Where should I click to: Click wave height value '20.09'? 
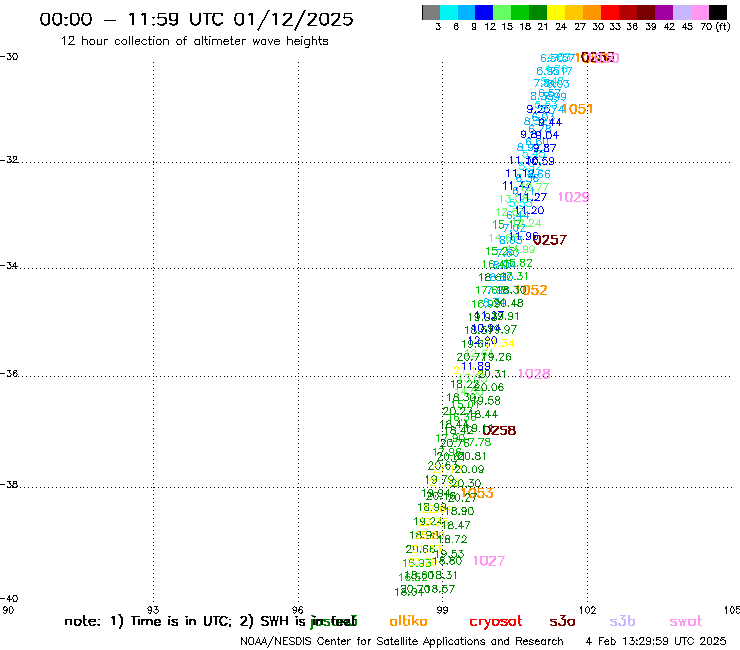[x=469, y=469]
